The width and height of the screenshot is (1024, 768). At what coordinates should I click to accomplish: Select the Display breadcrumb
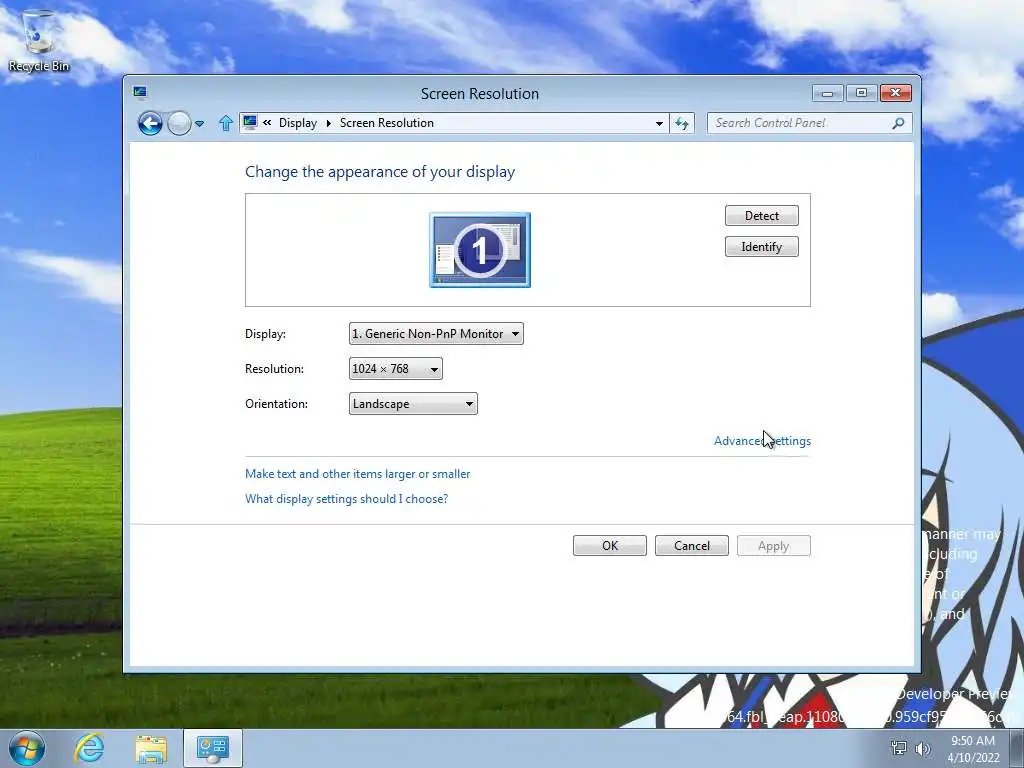point(298,123)
